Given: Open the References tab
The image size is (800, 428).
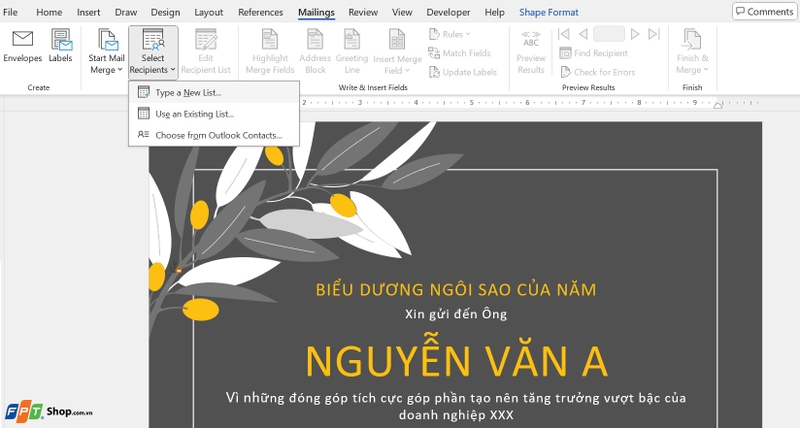Looking at the screenshot, I should (x=260, y=12).
